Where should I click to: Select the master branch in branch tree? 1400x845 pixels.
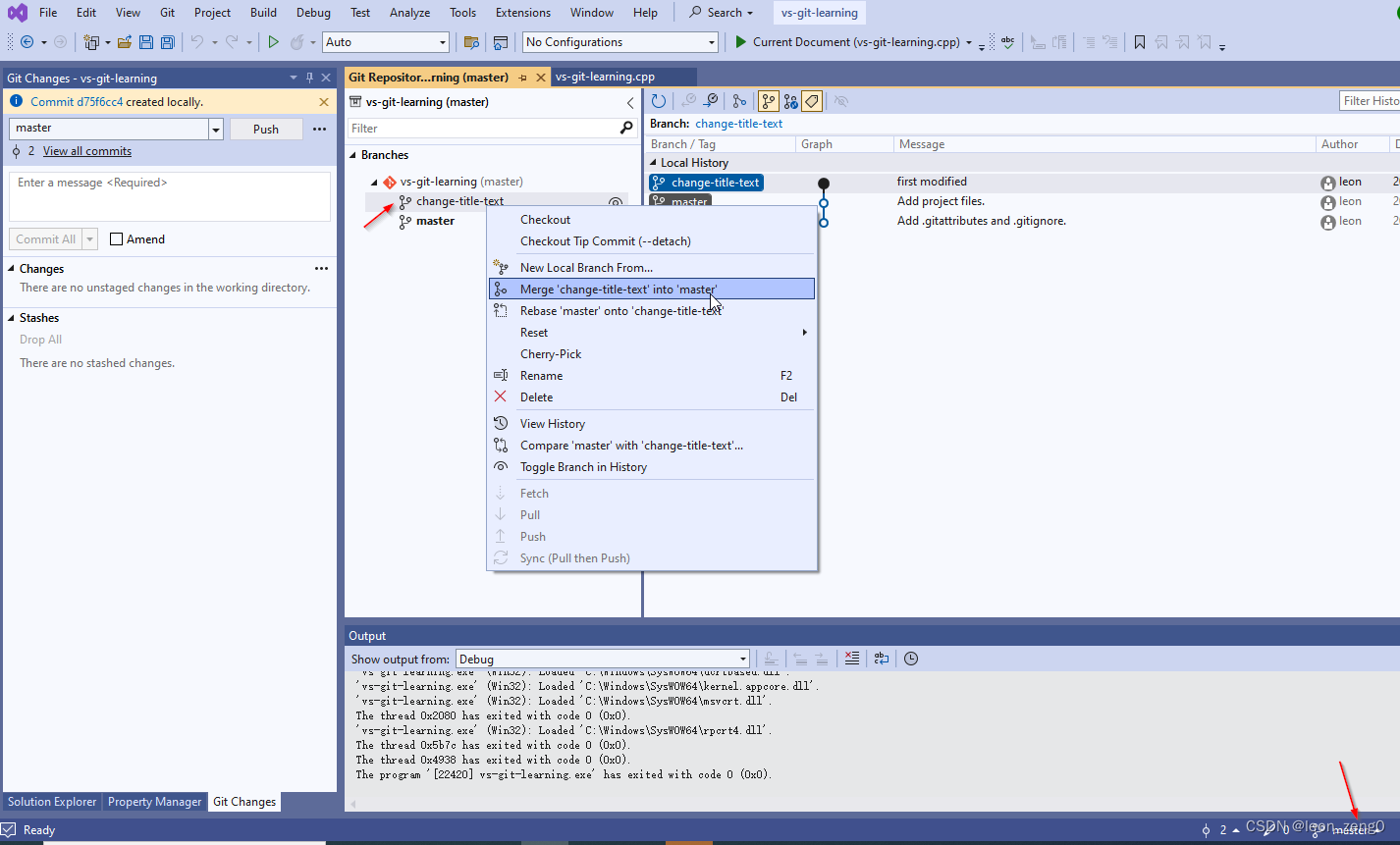coord(435,221)
